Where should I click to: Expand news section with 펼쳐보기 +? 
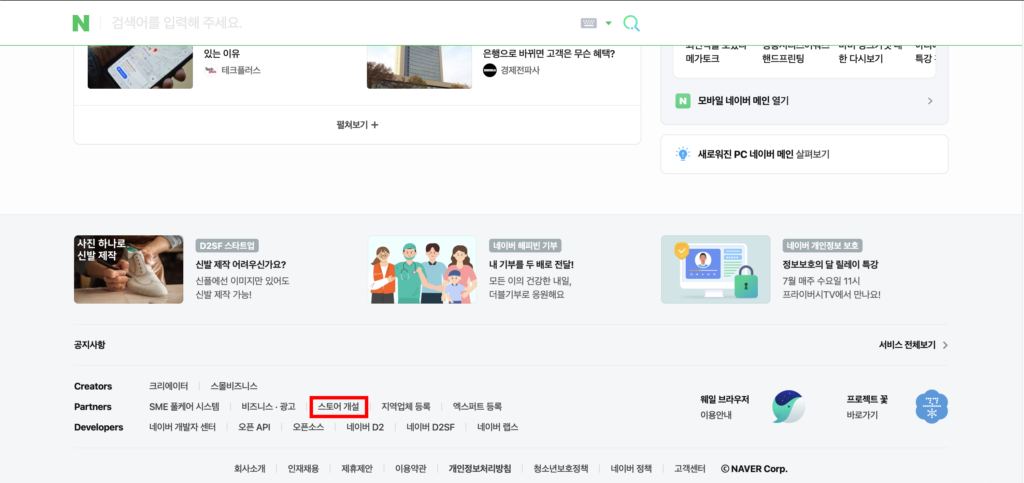pyautogui.click(x=357, y=125)
